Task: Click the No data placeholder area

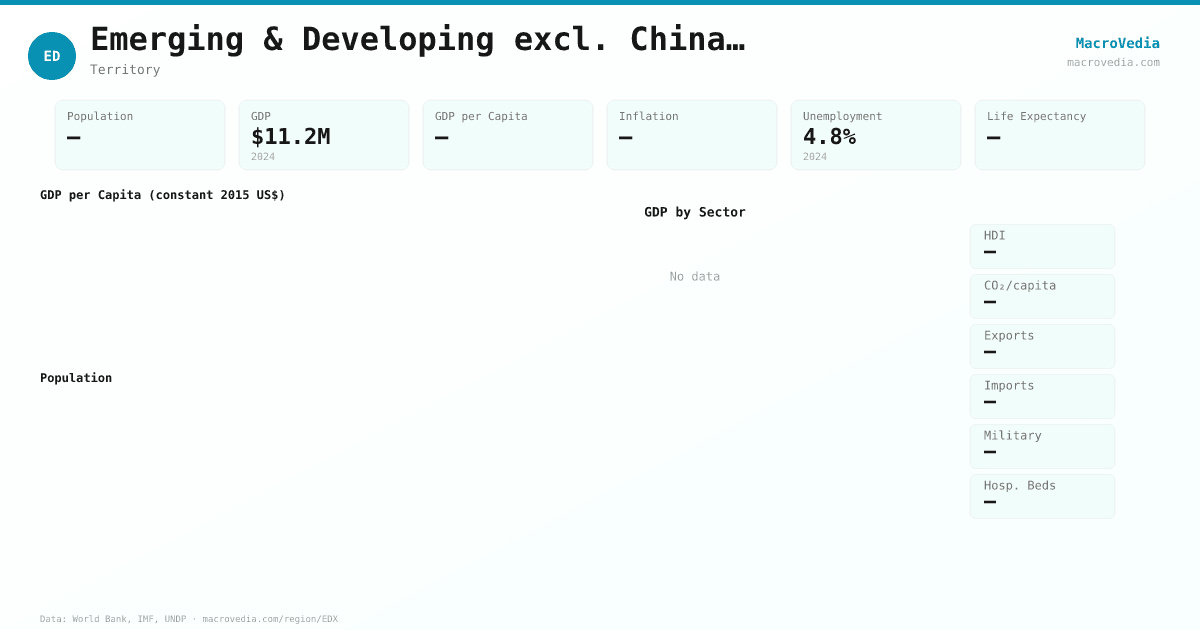Action: pyautogui.click(x=694, y=276)
